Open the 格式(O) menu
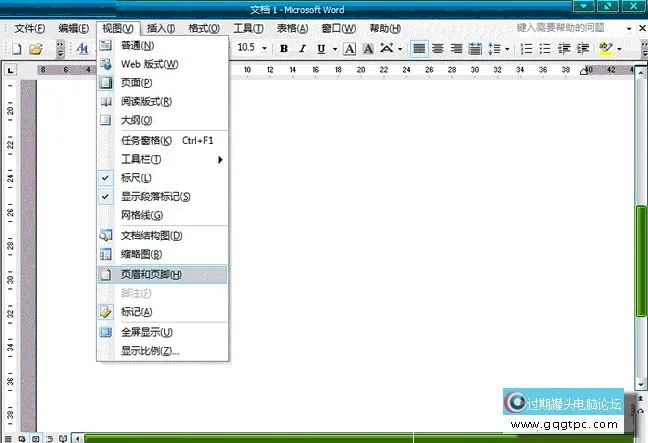This screenshot has height=443, width=648. pos(204,28)
